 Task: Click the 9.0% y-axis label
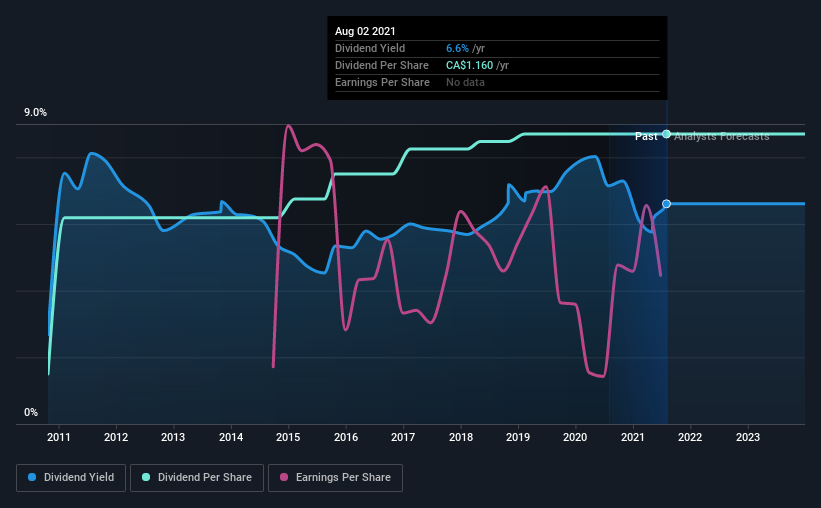35,113
